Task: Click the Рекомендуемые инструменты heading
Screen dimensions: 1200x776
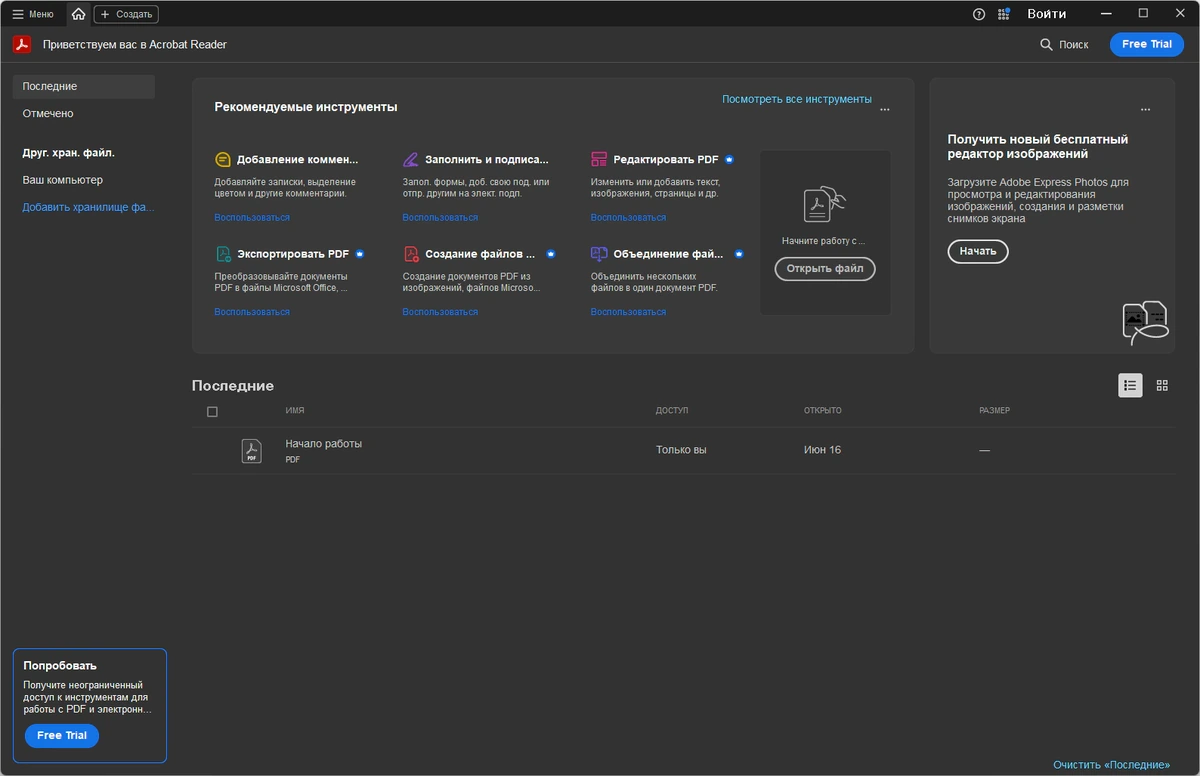Action: pos(306,107)
